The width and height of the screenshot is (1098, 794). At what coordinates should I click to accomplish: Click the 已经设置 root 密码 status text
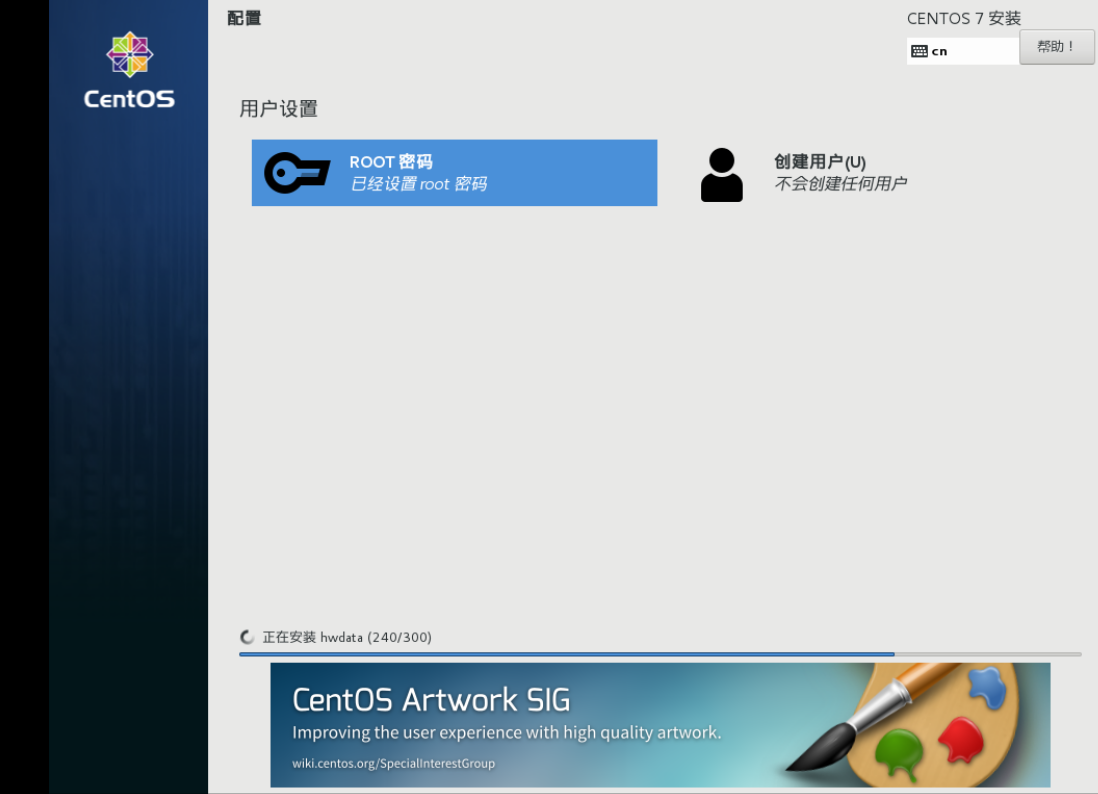tap(418, 184)
